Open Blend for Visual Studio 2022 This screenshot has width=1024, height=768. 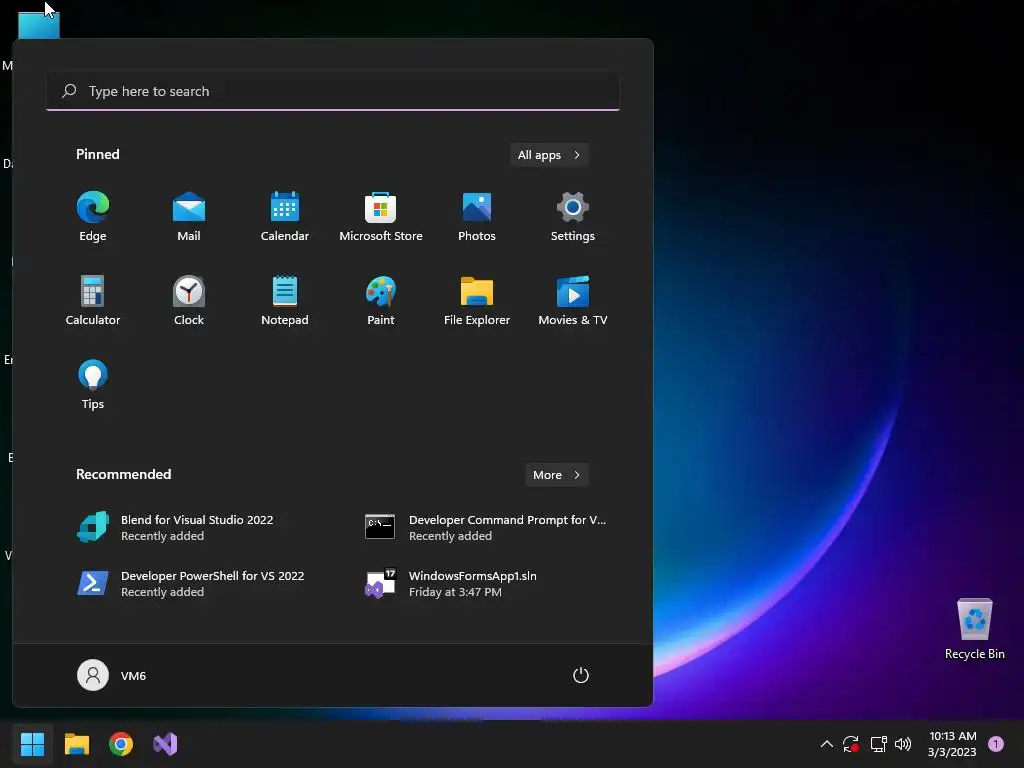tap(189, 528)
